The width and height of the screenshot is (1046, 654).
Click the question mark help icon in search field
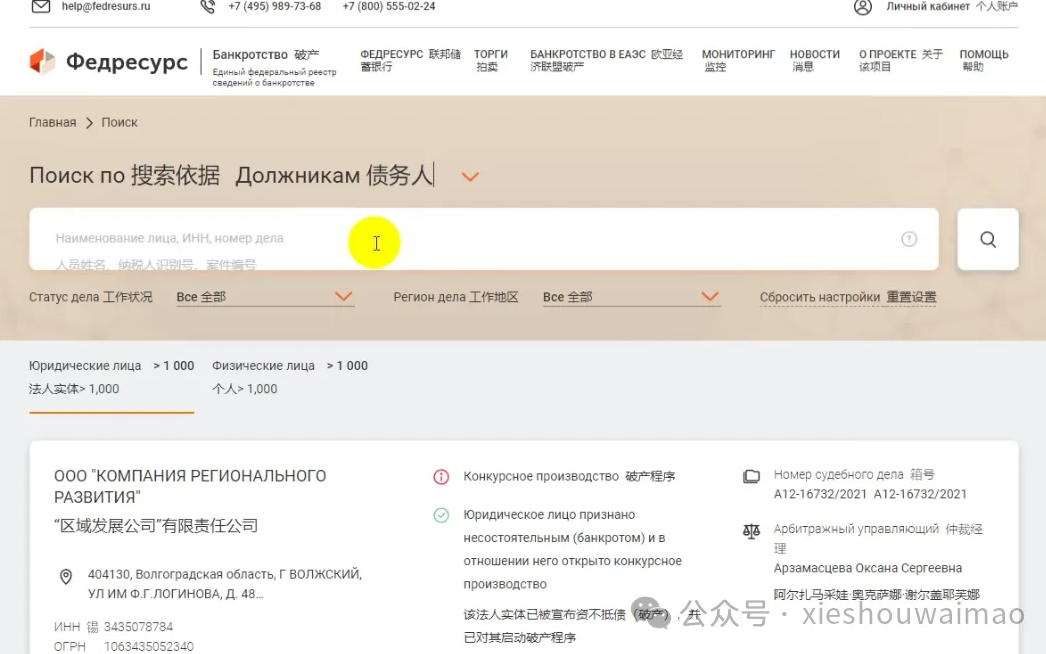click(909, 239)
